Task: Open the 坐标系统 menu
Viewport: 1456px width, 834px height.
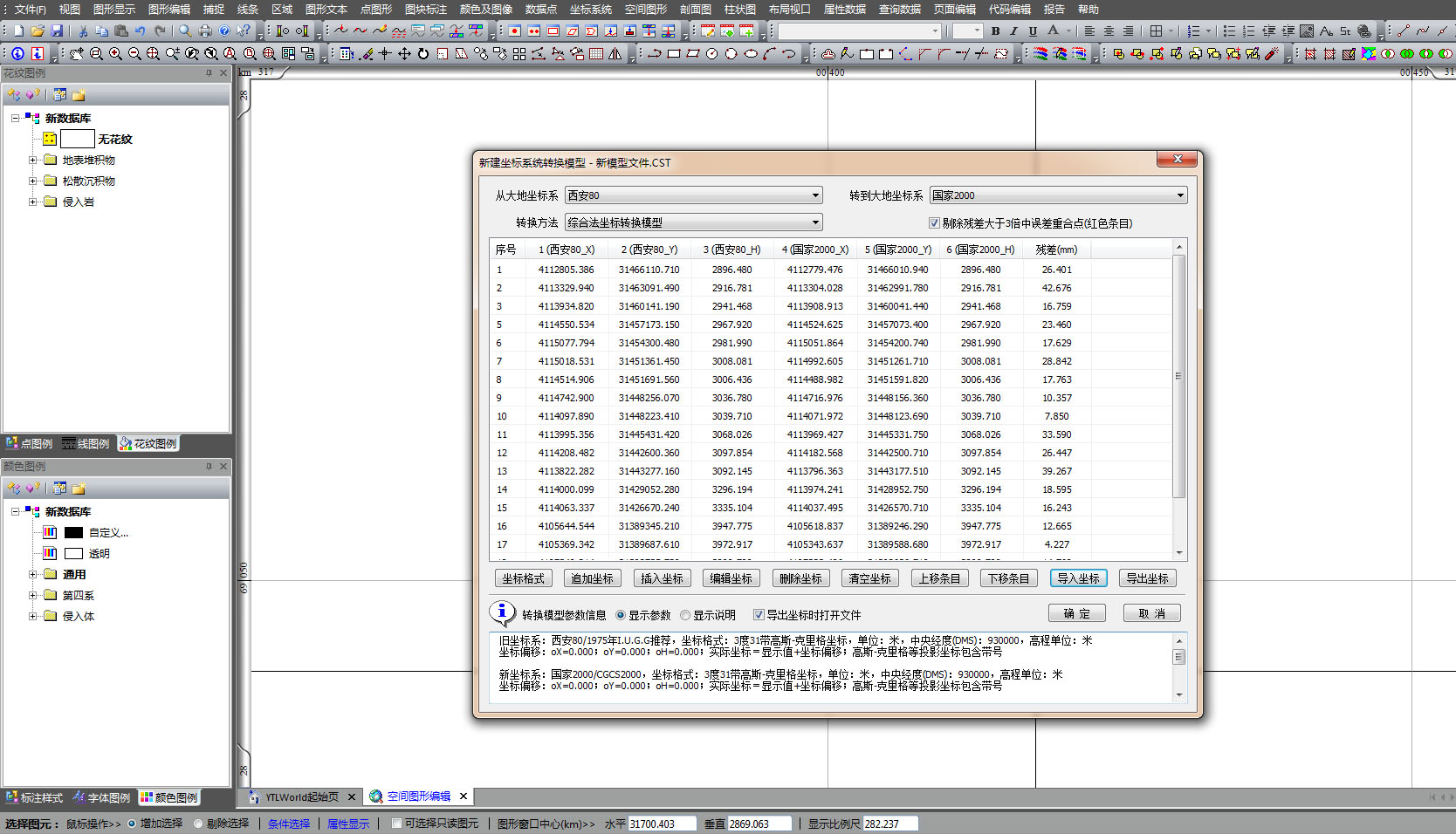Action: tap(591, 9)
